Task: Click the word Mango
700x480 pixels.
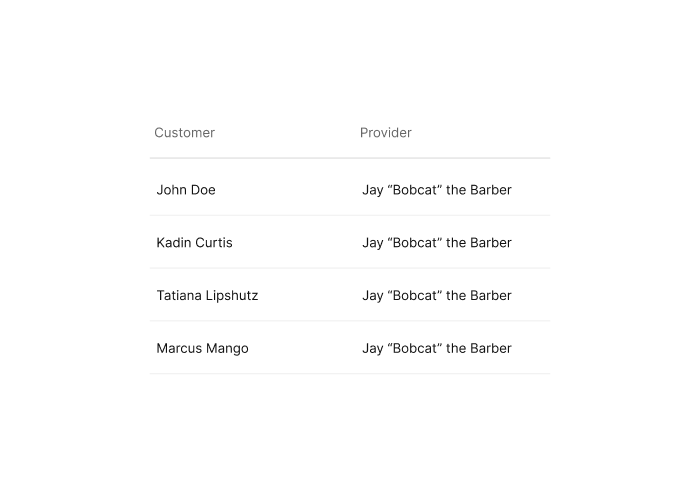Action: [x=228, y=349]
